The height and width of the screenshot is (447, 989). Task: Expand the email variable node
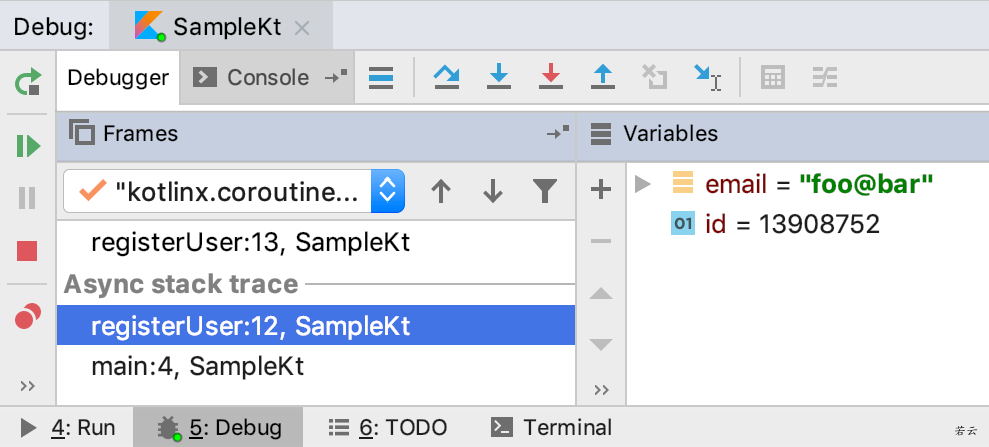coord(643,183)
